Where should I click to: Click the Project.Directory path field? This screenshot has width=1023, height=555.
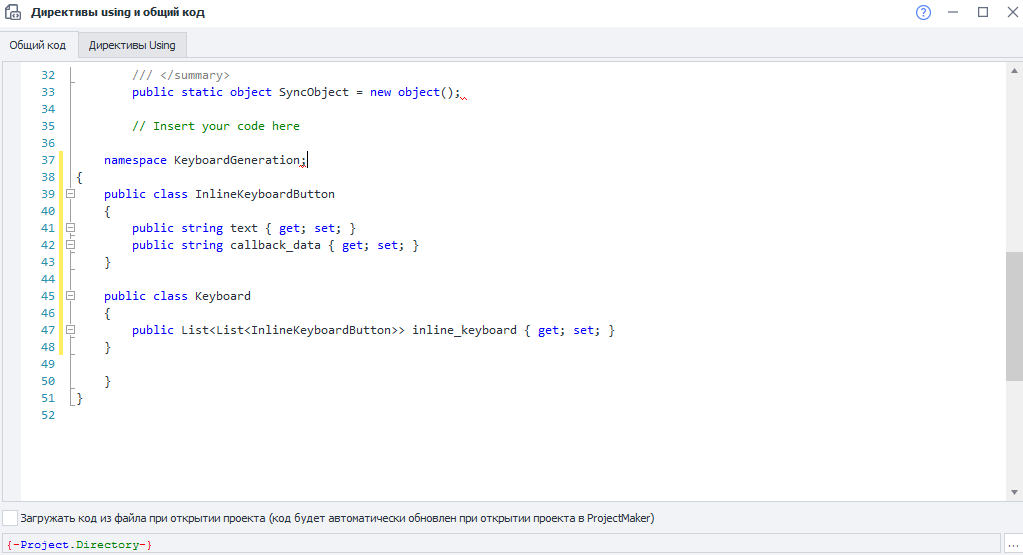click(501, 544)
